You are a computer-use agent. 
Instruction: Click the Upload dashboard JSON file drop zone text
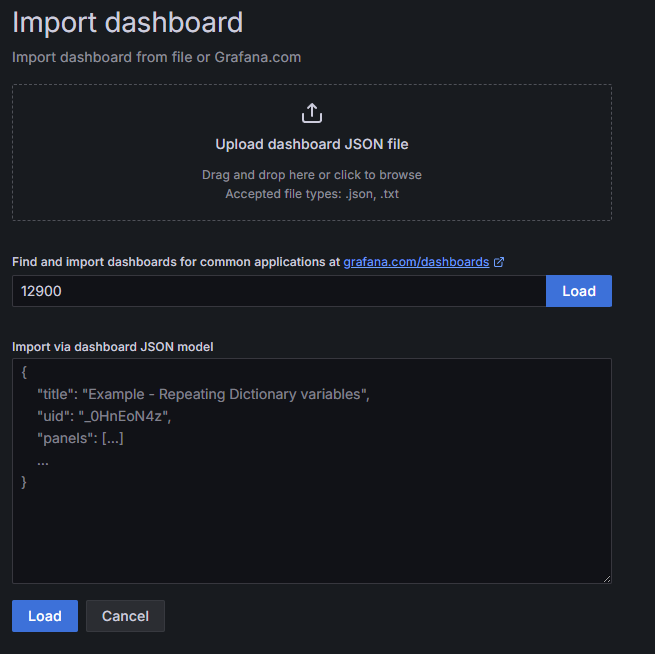312,144
